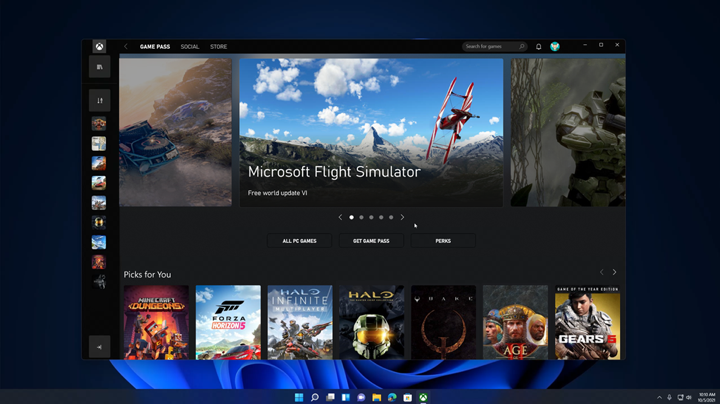Screen dimensions: 720x404
Task: Open the Age of Empires II tile
Action: (515, 322)
